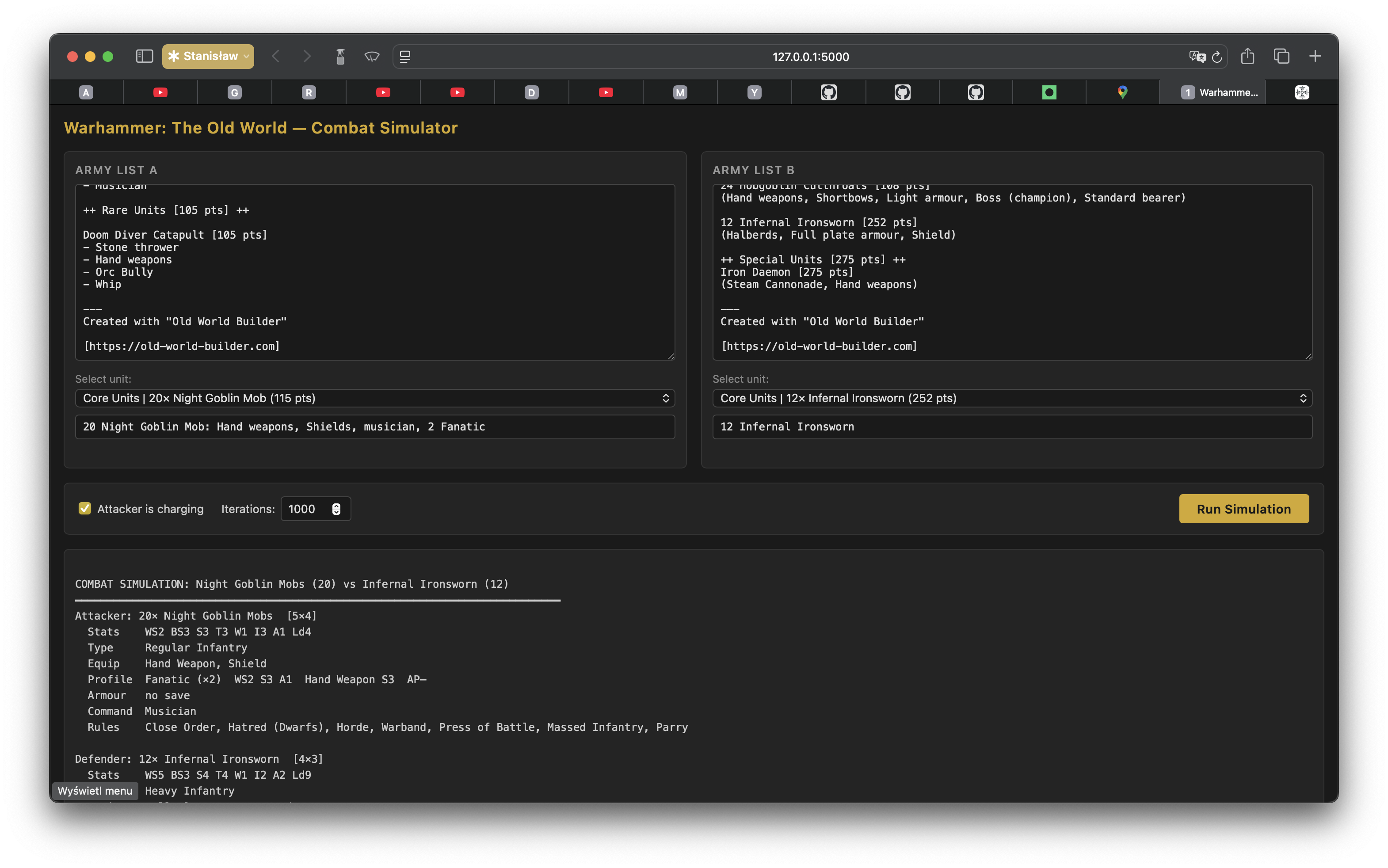The width and height of the screenshot is (1388, 868).
Task: Click the spray cleaner extension icon
Action: 340,56
